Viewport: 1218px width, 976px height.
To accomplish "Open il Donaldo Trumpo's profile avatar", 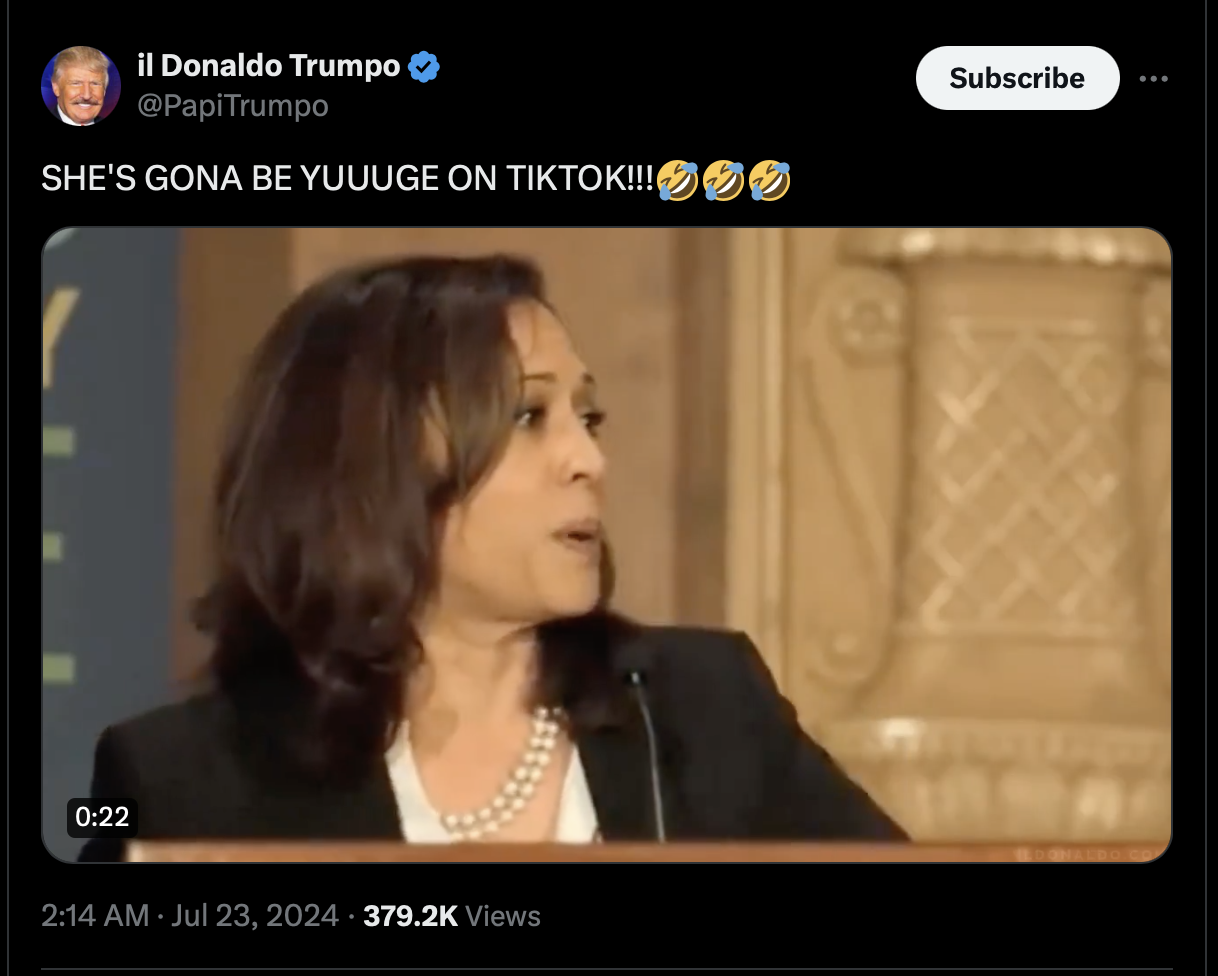I will click(x=81, y=86).
